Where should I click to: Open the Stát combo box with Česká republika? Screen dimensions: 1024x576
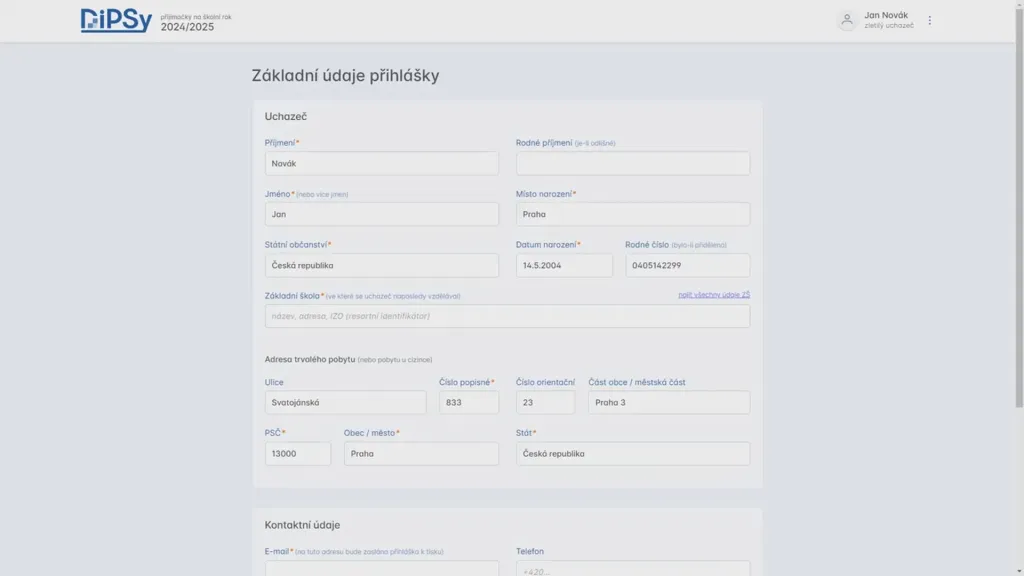633,453
